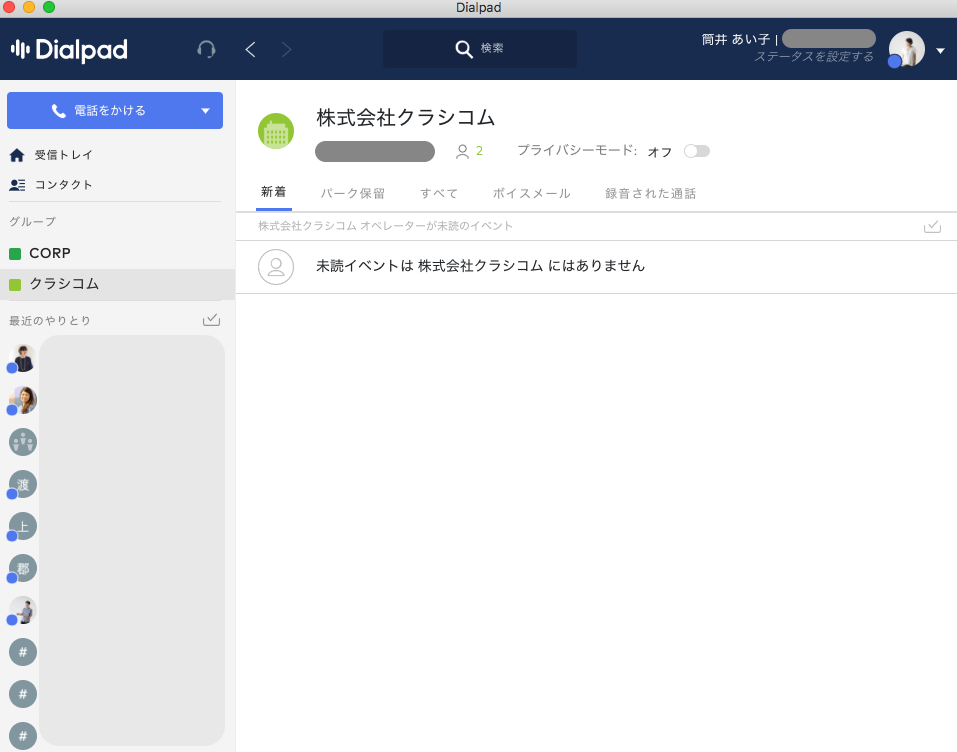Switch to the 録音された通話 tab
Screen dimensions: 957x752
pyautogui.click(x=651, y=193)
